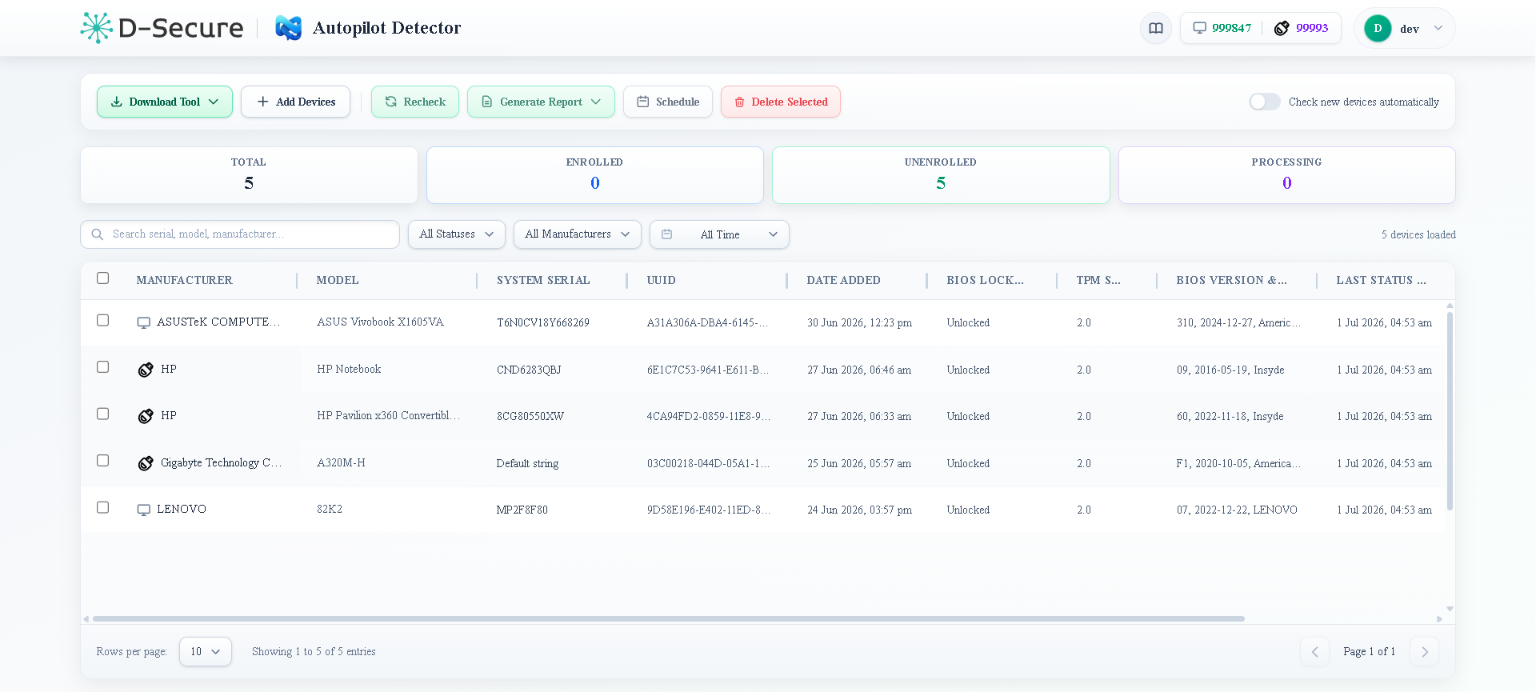Click the Schedule button

coord(668,102)
